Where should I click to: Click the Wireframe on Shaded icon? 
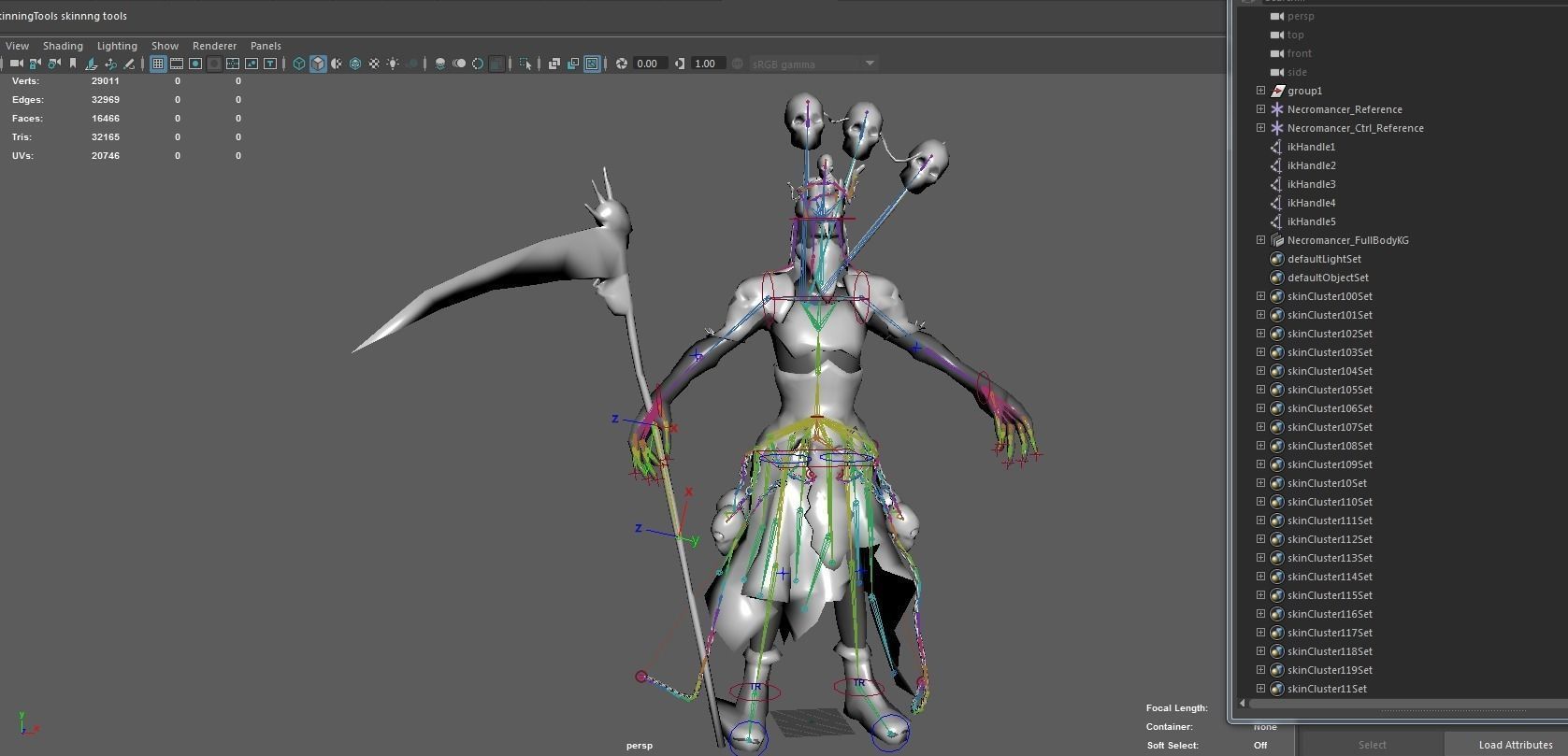355,64
